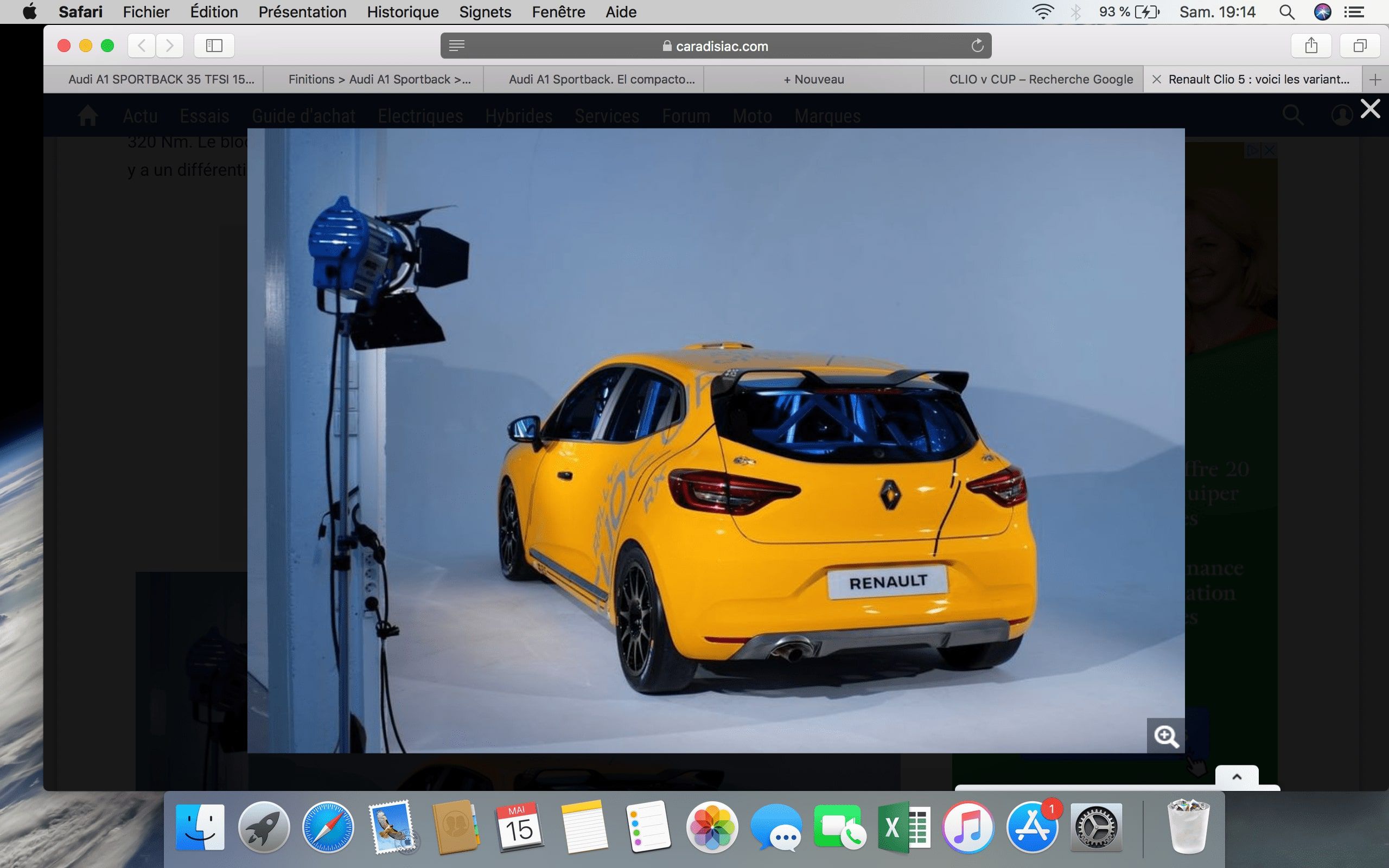
Task: Open the Présentation menu
Action: (x=302, y=11)
